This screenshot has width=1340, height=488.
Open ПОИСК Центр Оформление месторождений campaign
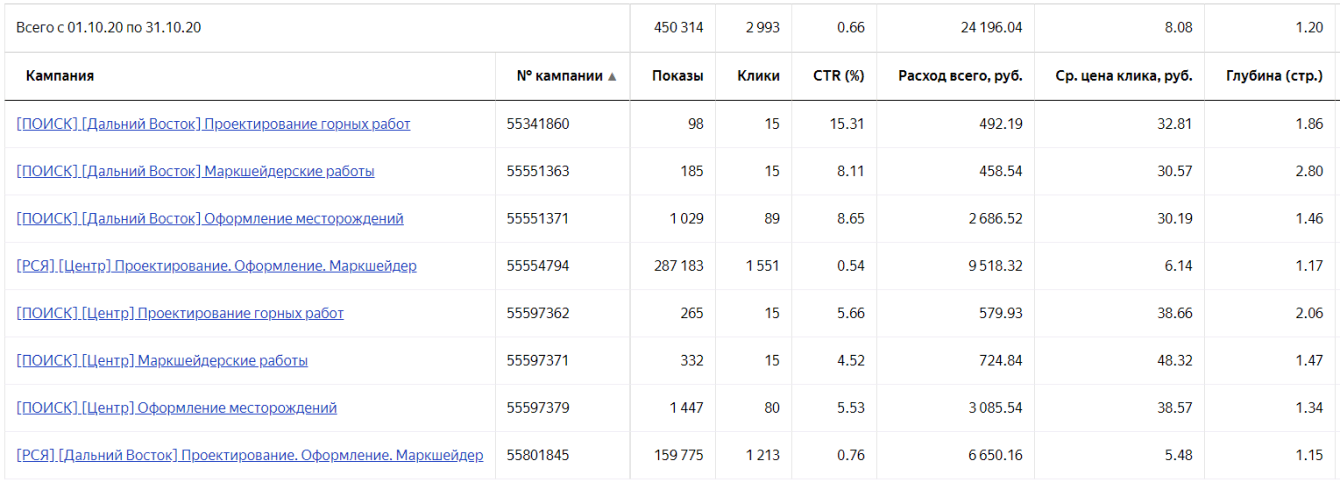coord(177,408)
